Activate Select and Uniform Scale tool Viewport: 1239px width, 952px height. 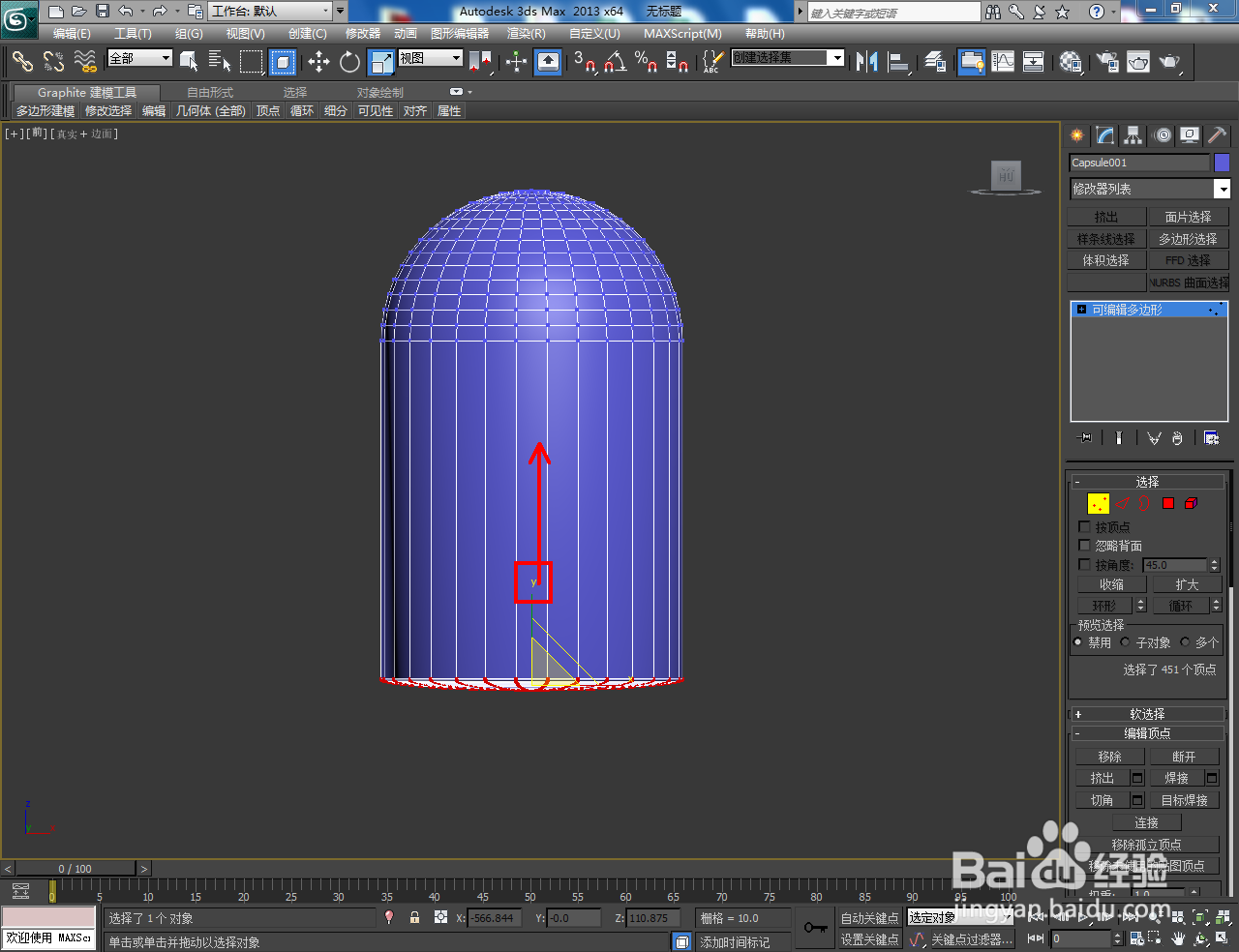[381, 62]
